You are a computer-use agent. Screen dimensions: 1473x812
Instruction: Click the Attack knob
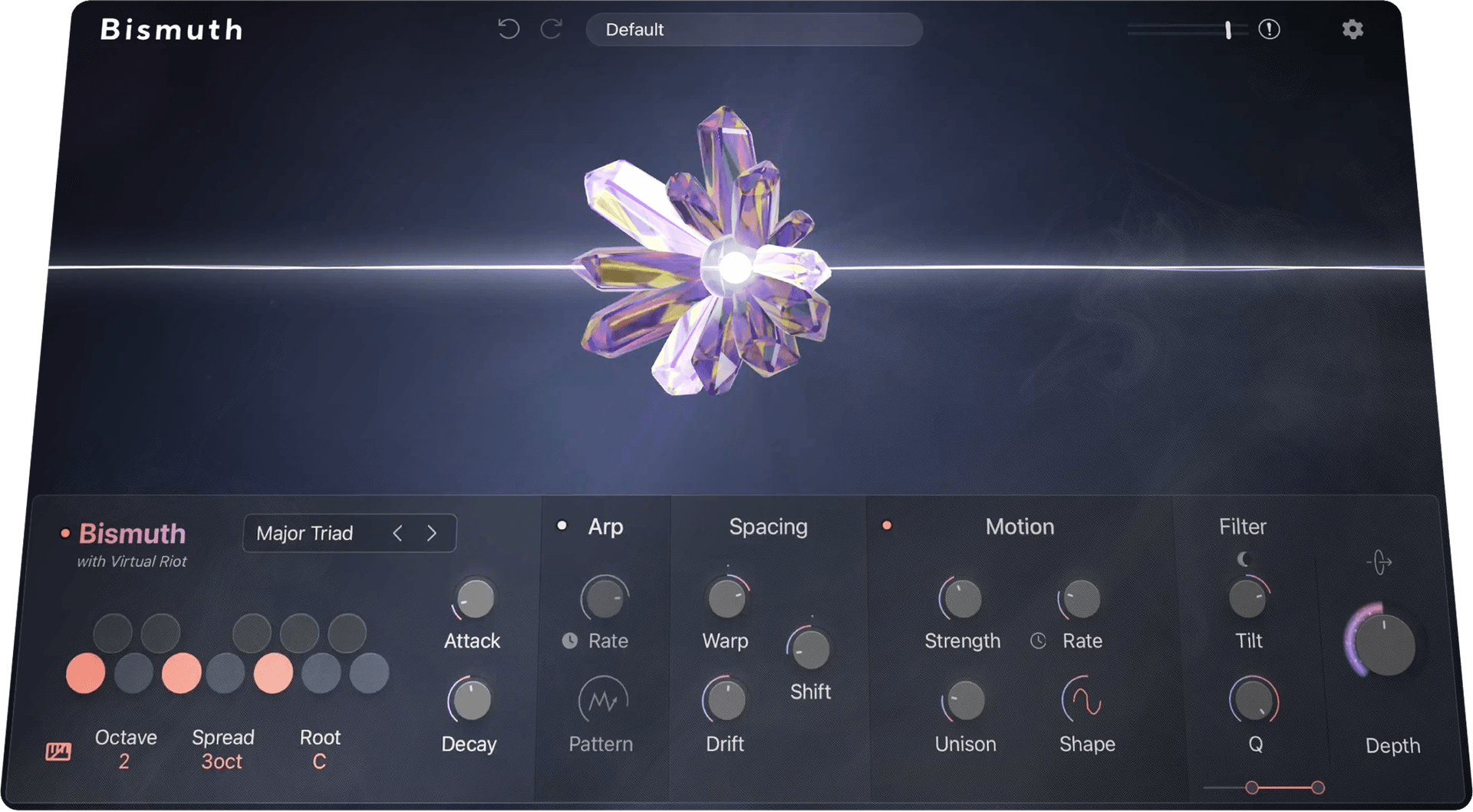(474, 599)
